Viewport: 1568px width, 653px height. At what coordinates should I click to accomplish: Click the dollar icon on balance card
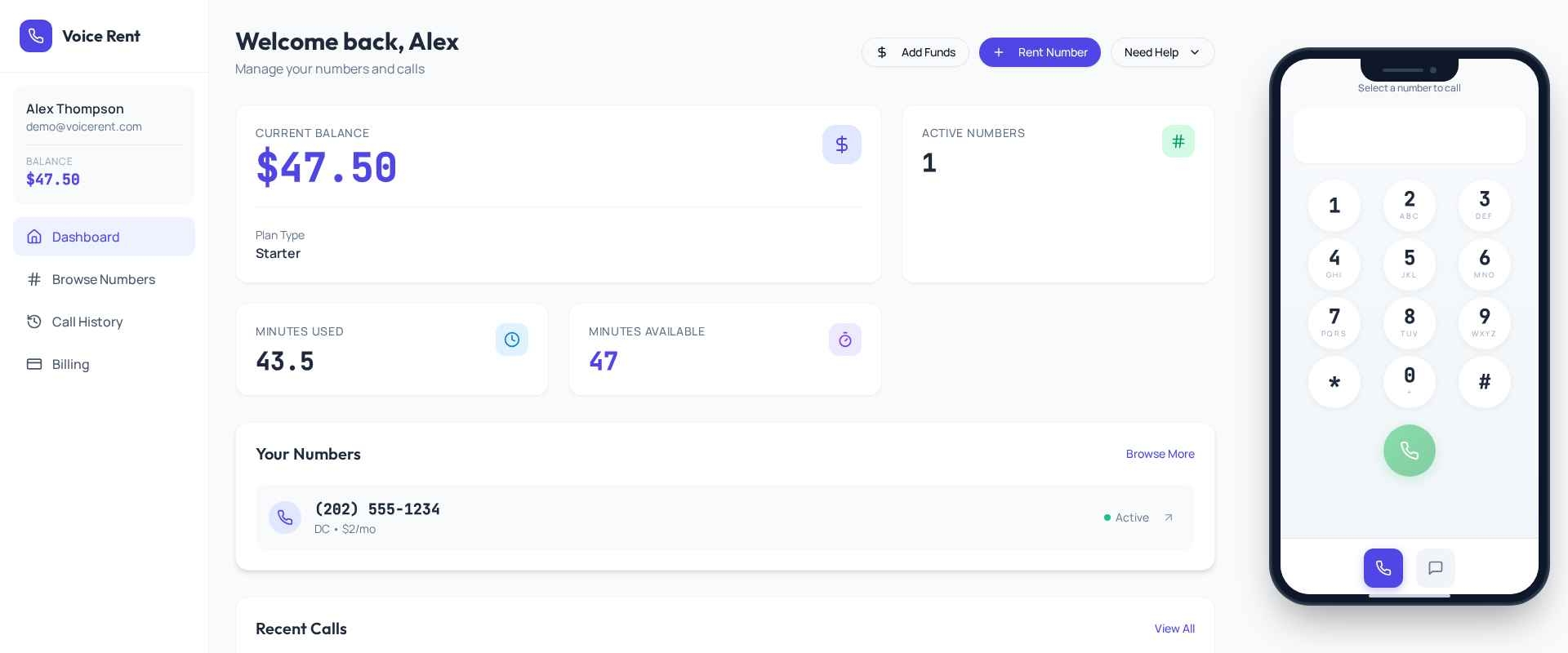841,144
